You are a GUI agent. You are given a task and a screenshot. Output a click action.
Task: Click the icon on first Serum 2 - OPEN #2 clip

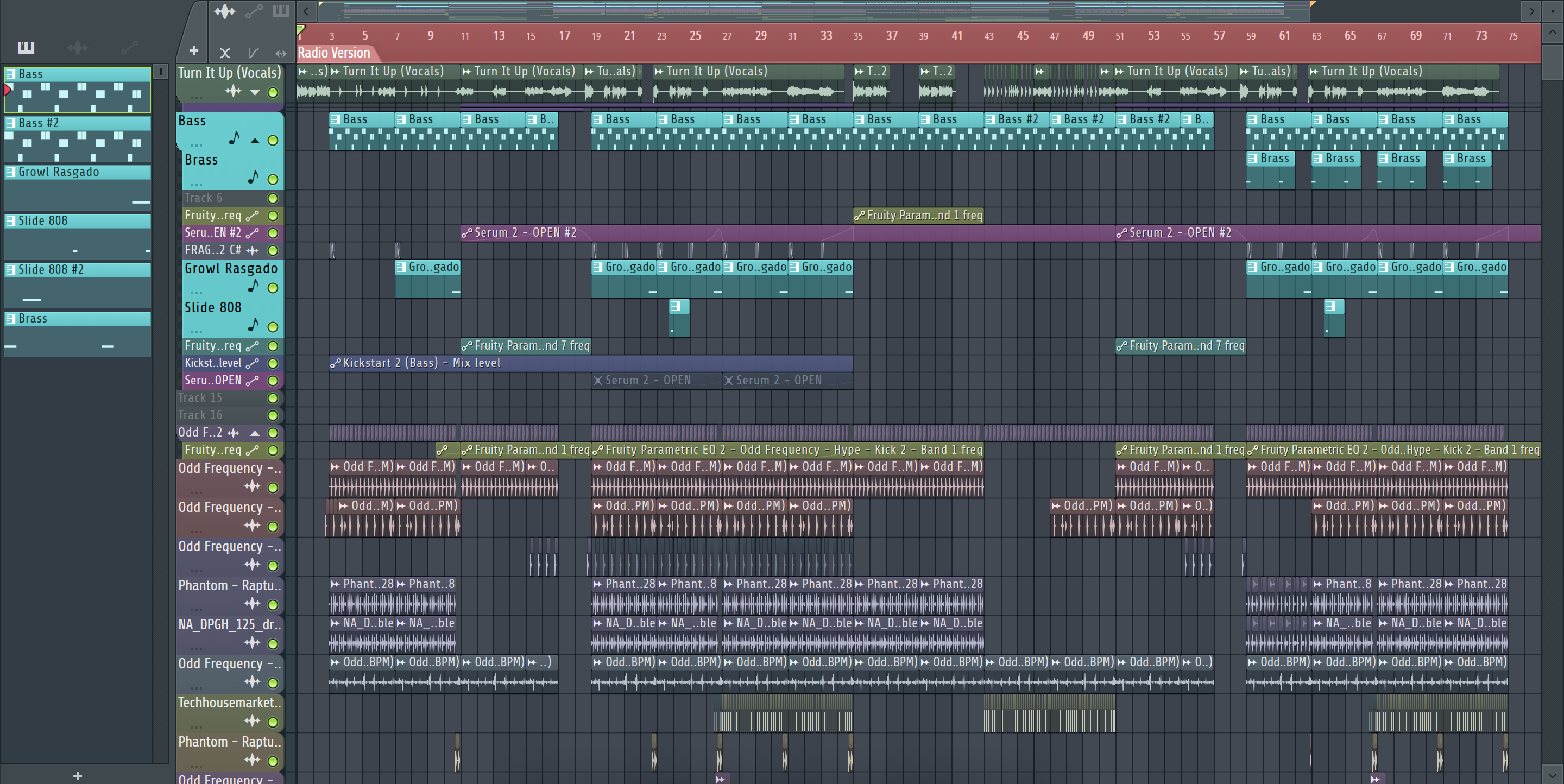click(466, 233)
